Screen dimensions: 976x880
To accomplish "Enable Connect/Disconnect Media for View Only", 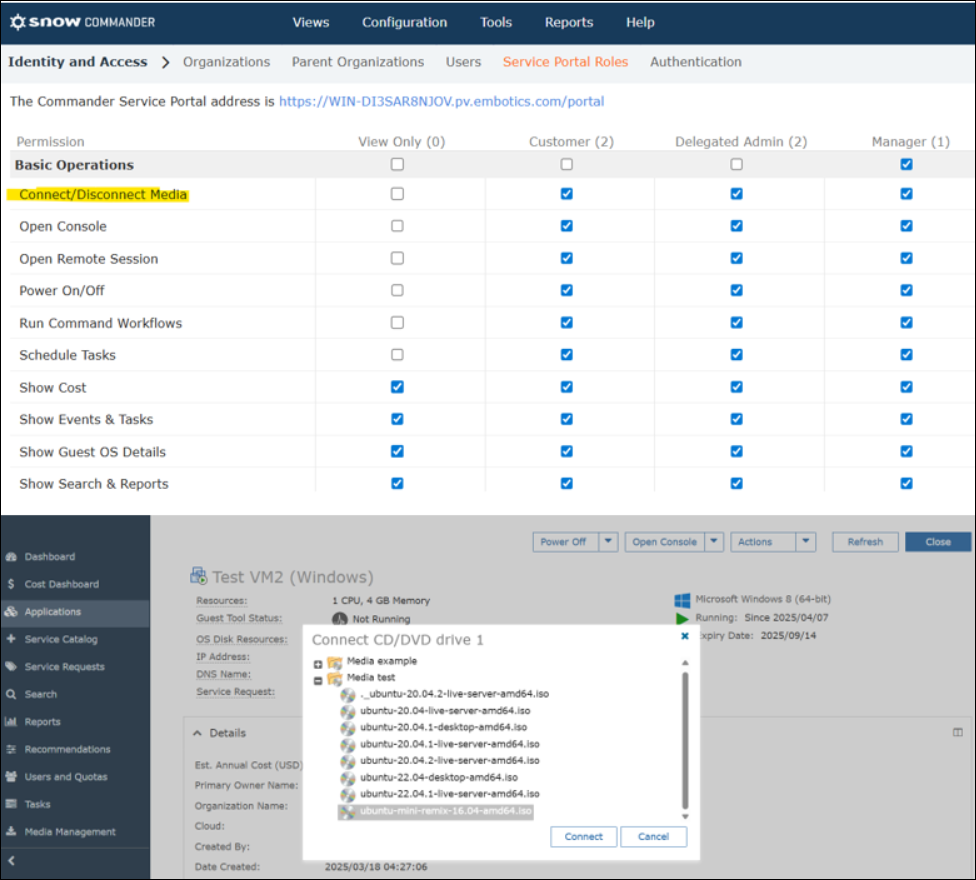I will click(x=397, y=194).
